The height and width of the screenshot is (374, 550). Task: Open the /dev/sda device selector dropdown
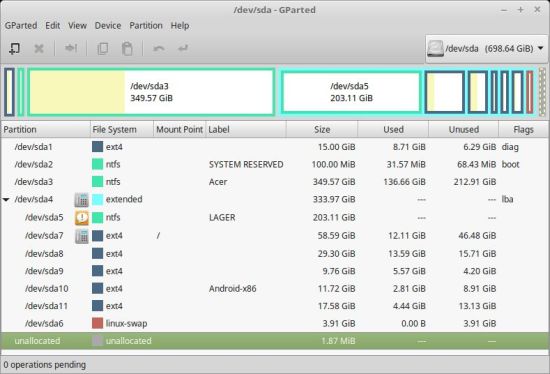click(x=486, y=48)
